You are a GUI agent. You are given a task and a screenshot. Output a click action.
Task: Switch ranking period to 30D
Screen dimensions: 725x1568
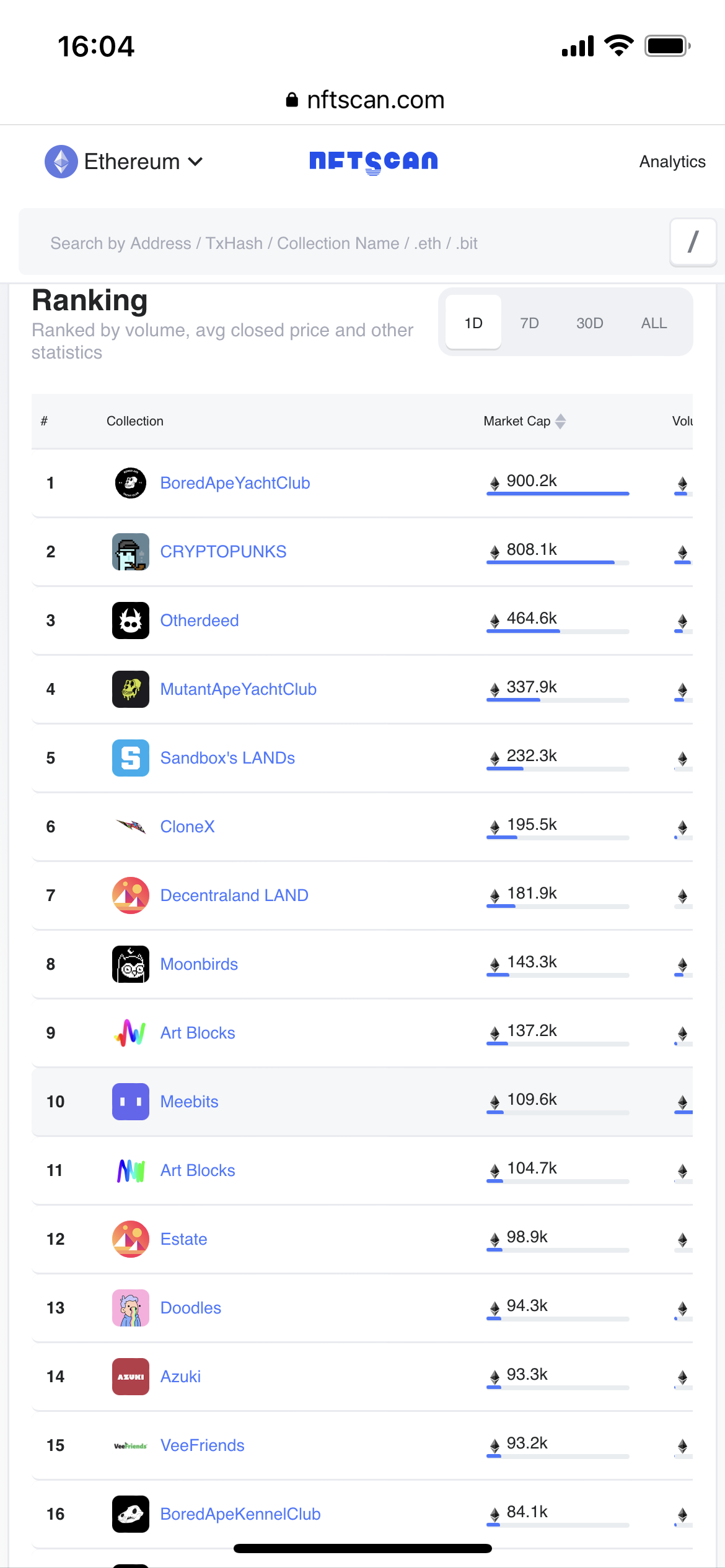(x=589, y=323)
